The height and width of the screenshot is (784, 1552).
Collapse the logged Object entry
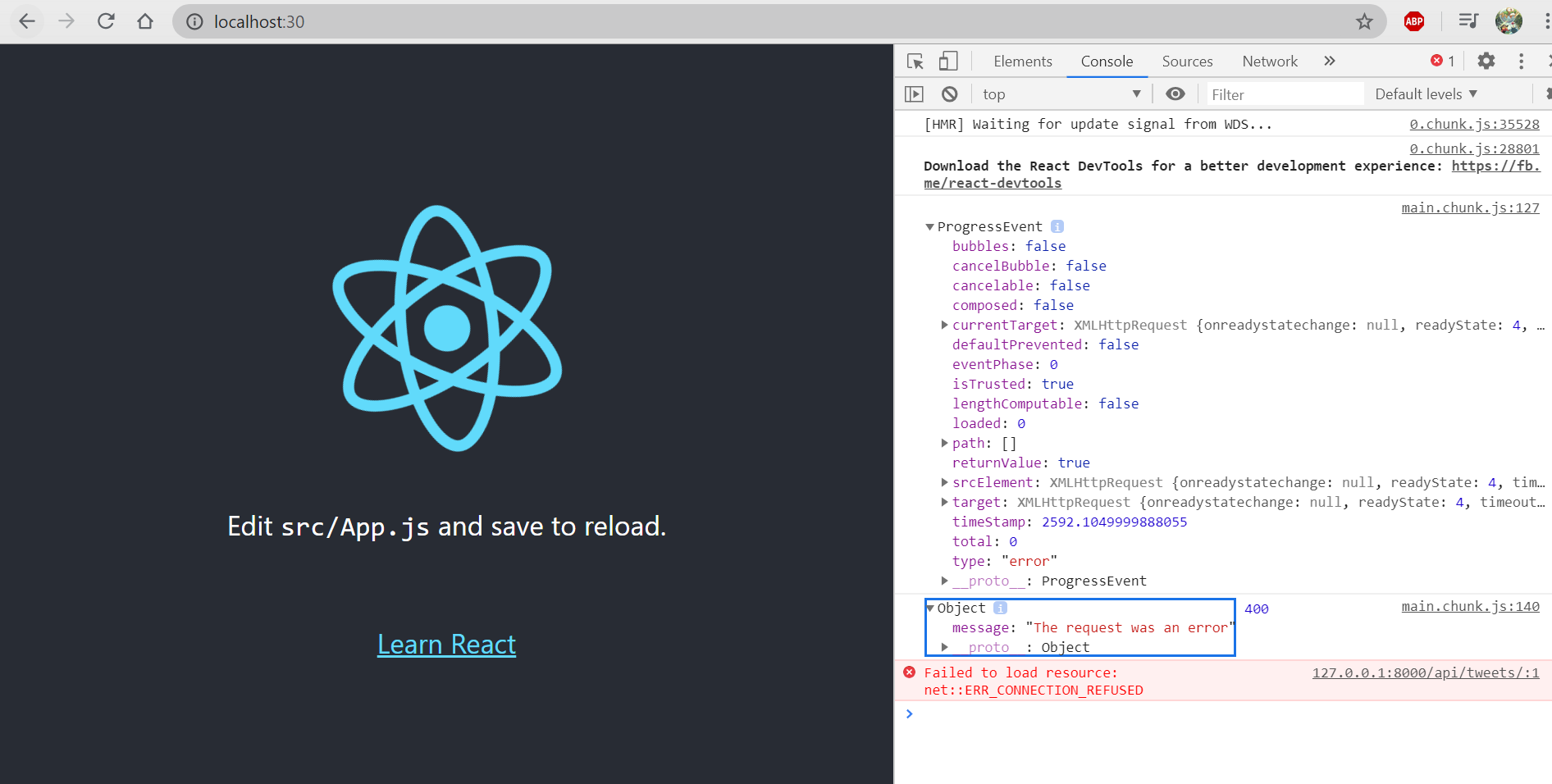(929, 609)
